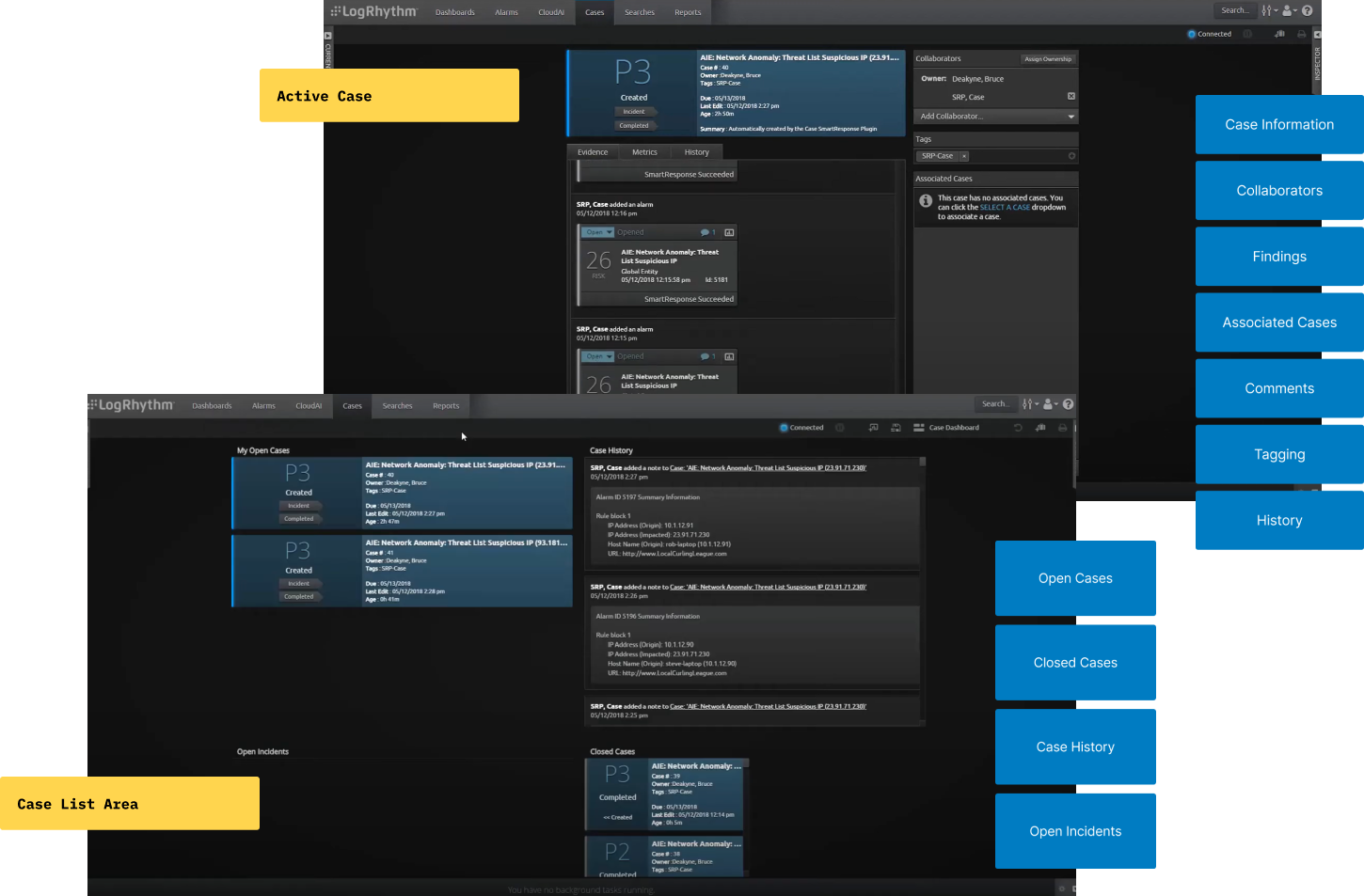Switch to Metrics tab
The height and width of the screenshot is (896, 1364).
pos(644,151)
